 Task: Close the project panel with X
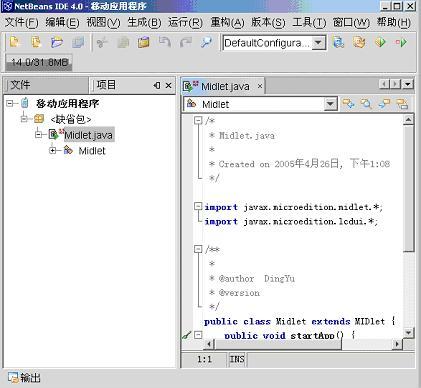pos(169,85)
